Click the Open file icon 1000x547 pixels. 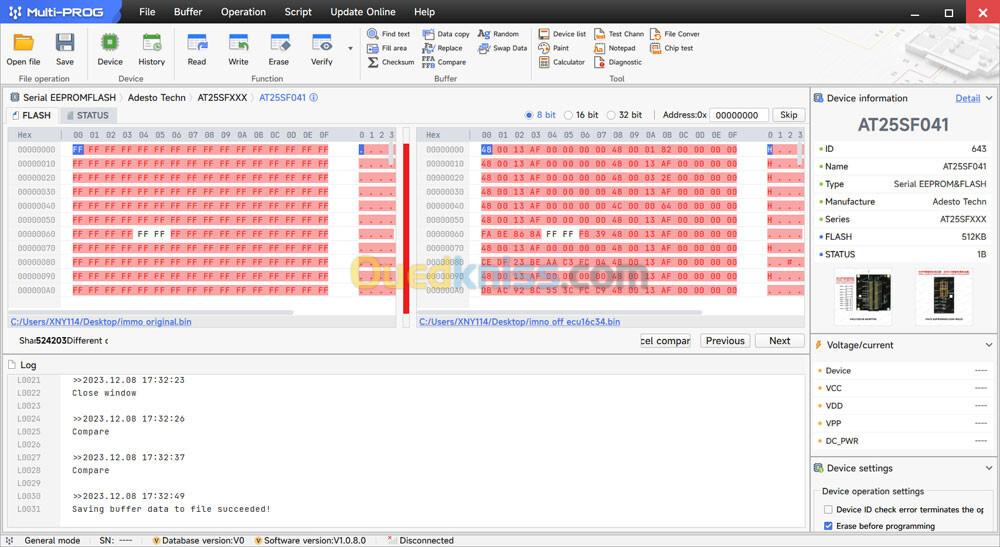coord(23,43)
